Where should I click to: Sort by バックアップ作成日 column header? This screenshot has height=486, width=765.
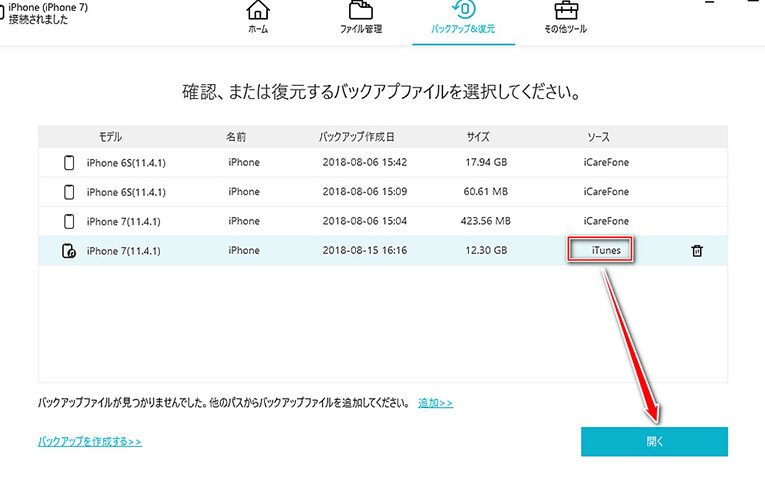point(356,136)
